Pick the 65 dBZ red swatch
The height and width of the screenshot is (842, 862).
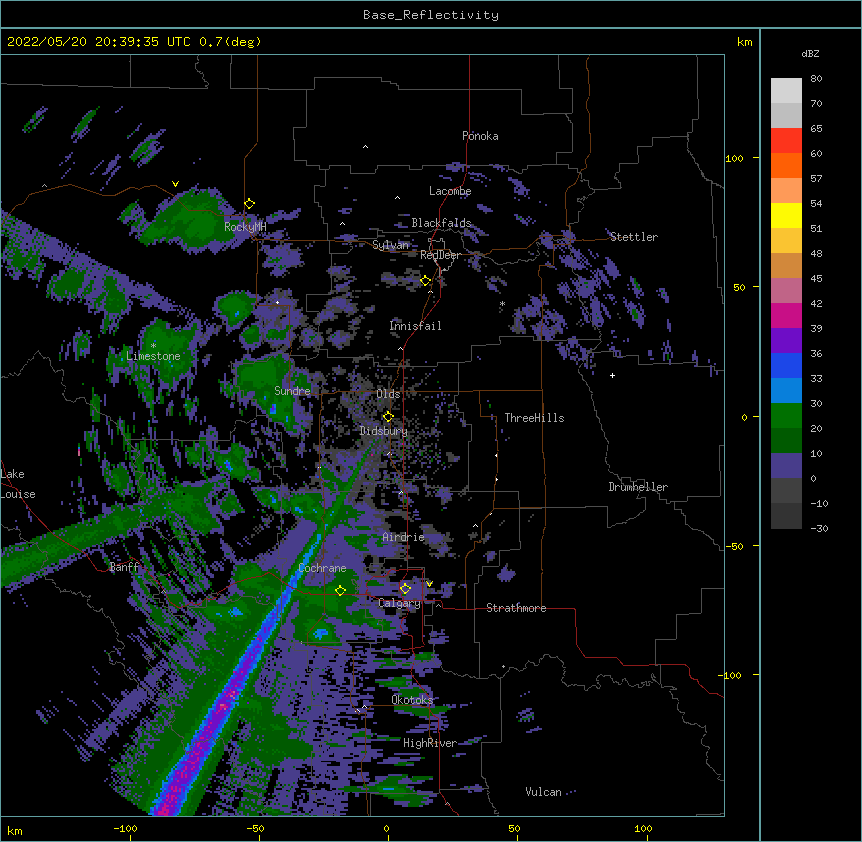coord(786,140)
